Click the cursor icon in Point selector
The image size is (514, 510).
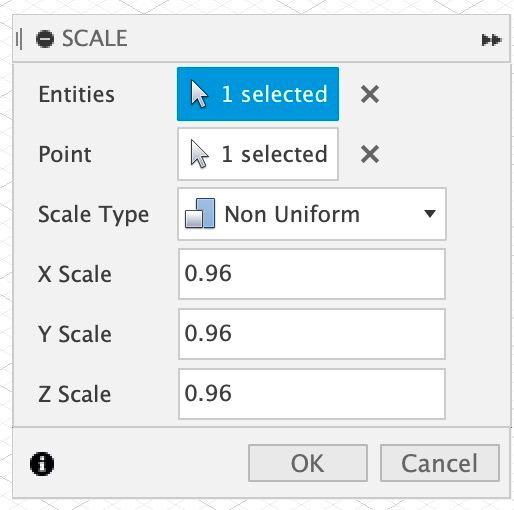(x=199, y=154)
